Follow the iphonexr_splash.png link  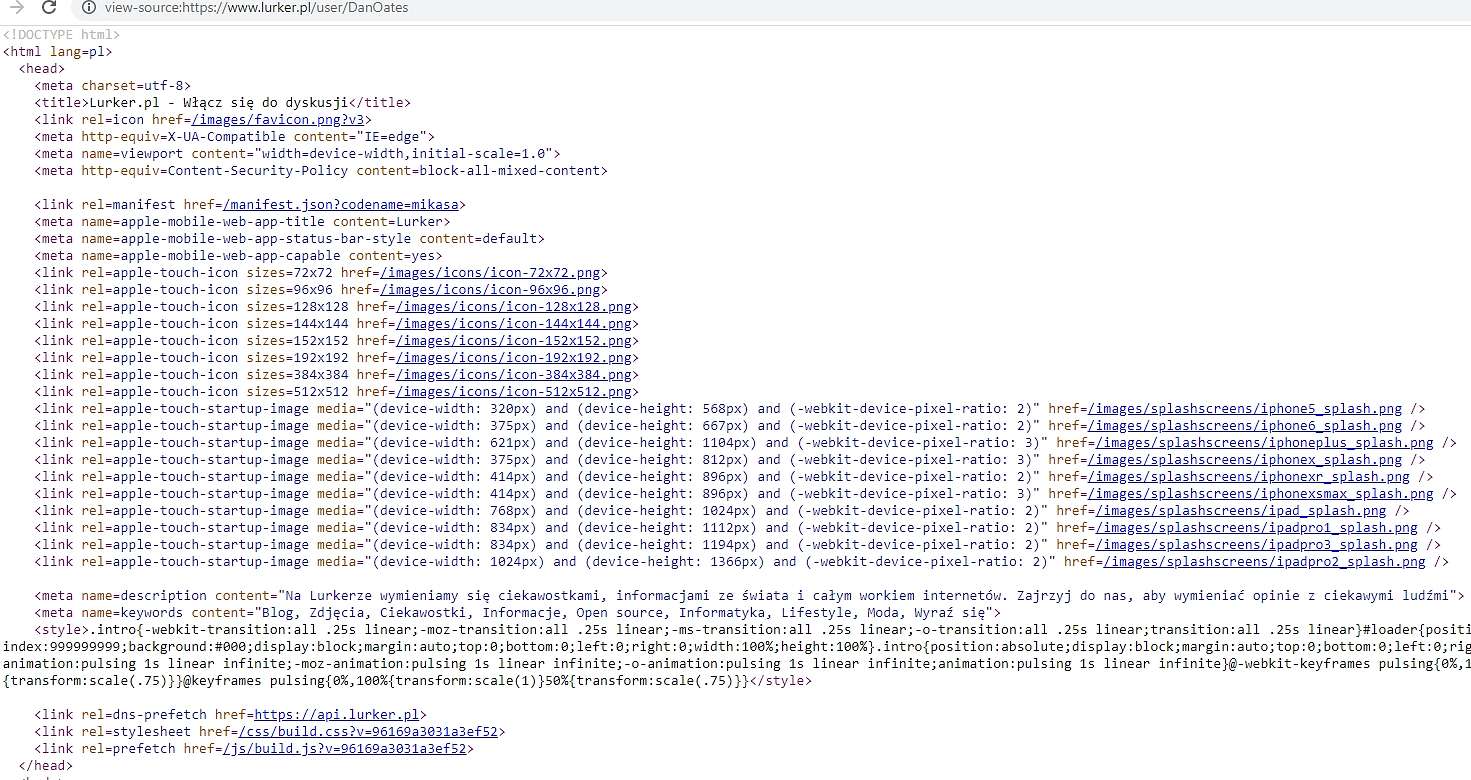1249,476
